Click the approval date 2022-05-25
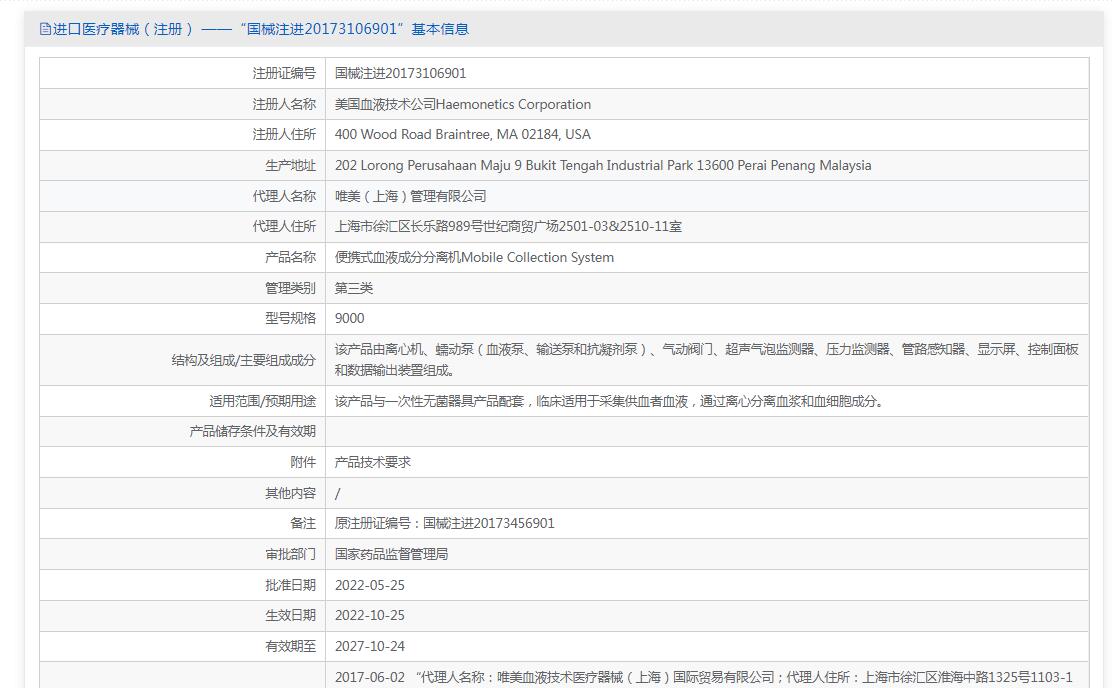Viewport: 1112px width, 688px height. [x=370, y=585]
